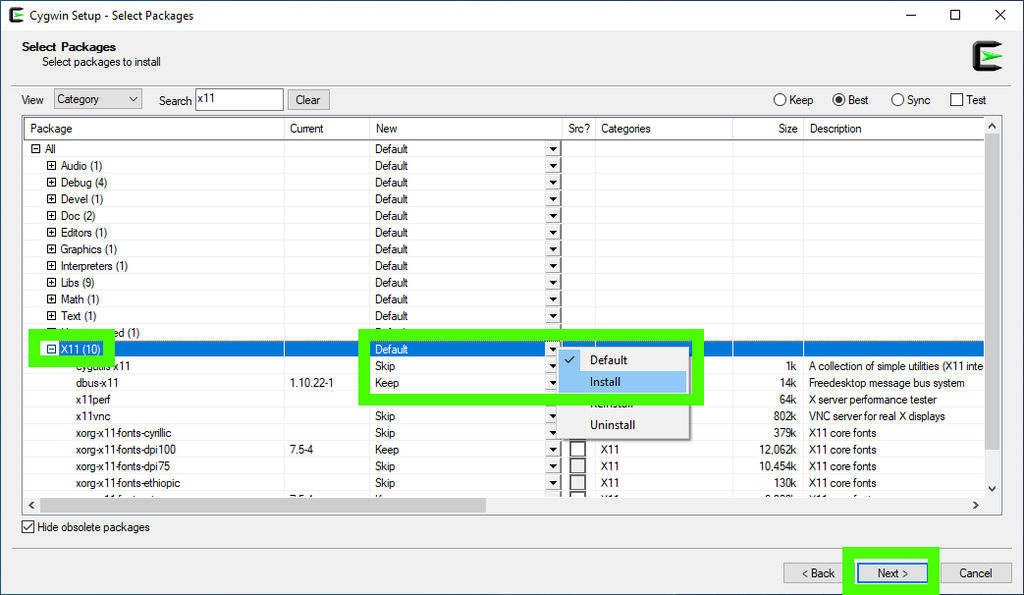
Task: Open New dropdown arrow for xorg-x11-fonts-dpi100
Action: (x=553, y=449)
